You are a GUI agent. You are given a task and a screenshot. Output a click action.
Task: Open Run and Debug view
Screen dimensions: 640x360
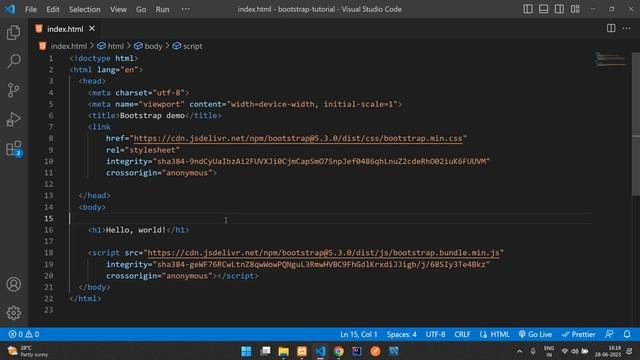point(13,120)
